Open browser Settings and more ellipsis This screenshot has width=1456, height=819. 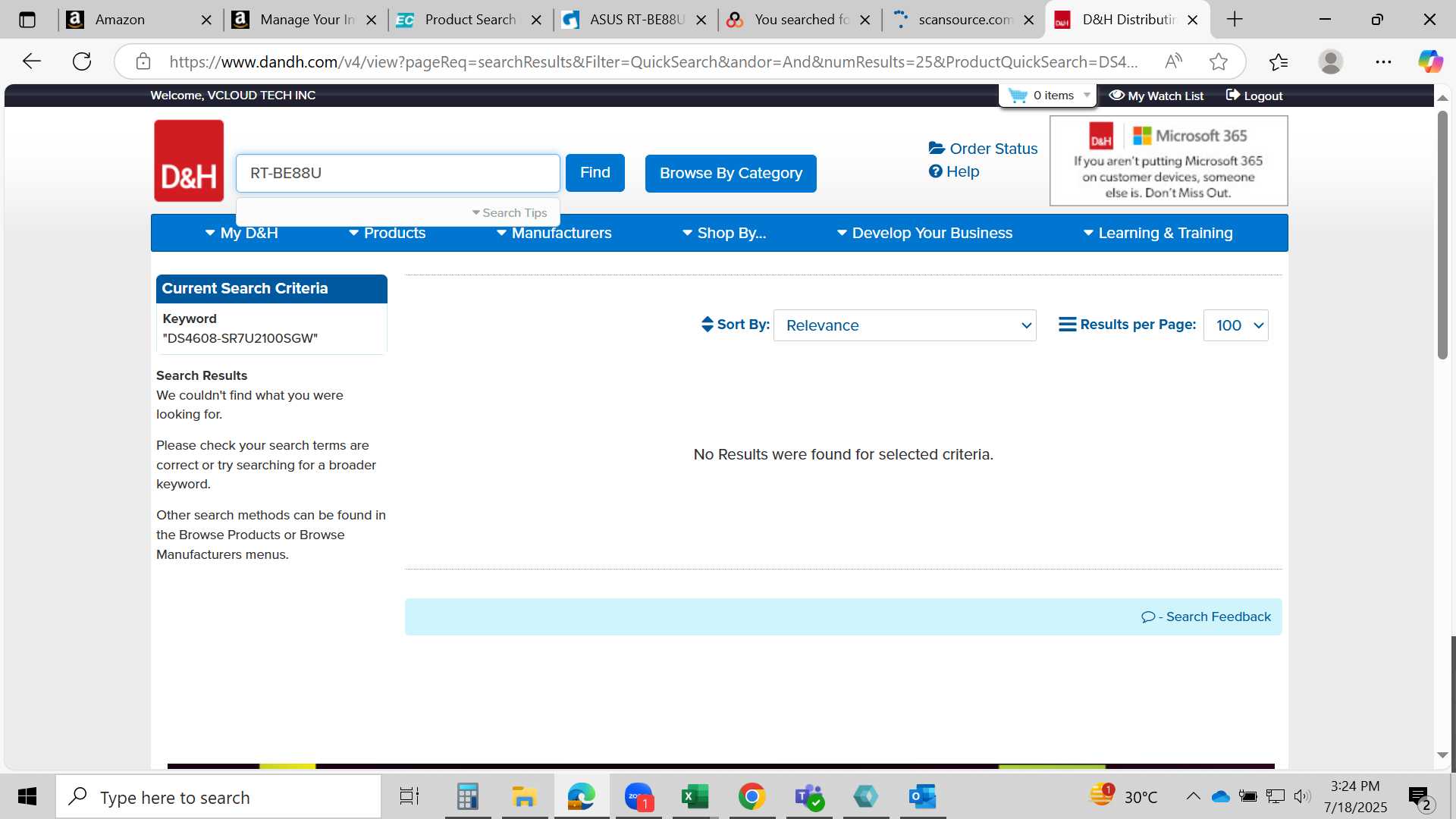[x=1383, y=61]
